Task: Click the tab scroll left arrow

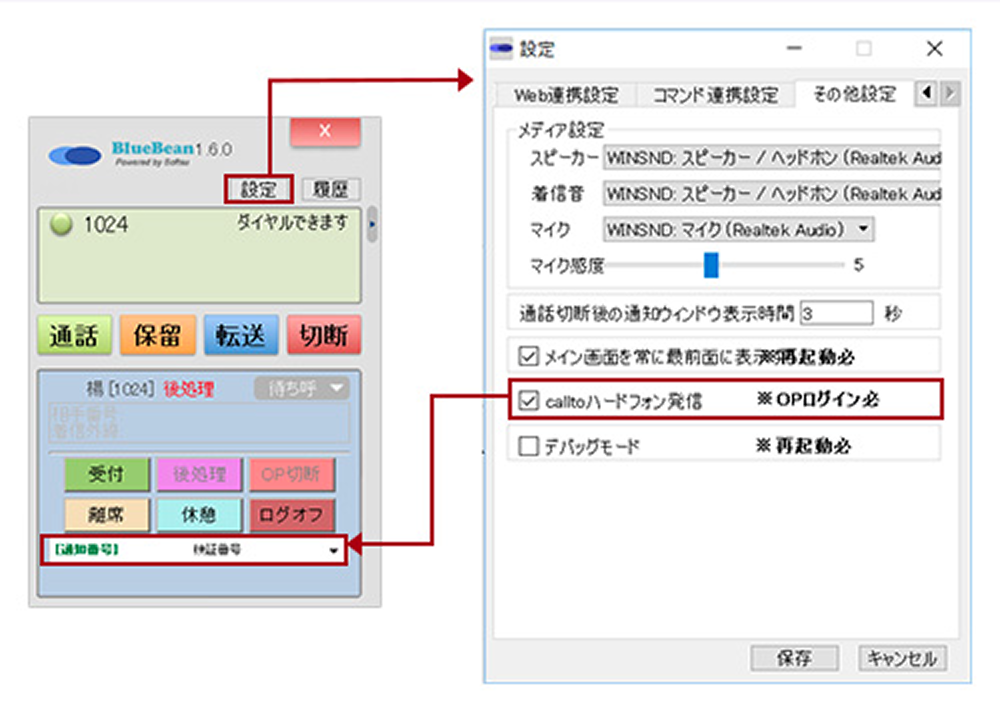Action: pyautogui.click(x=925, y=94)
